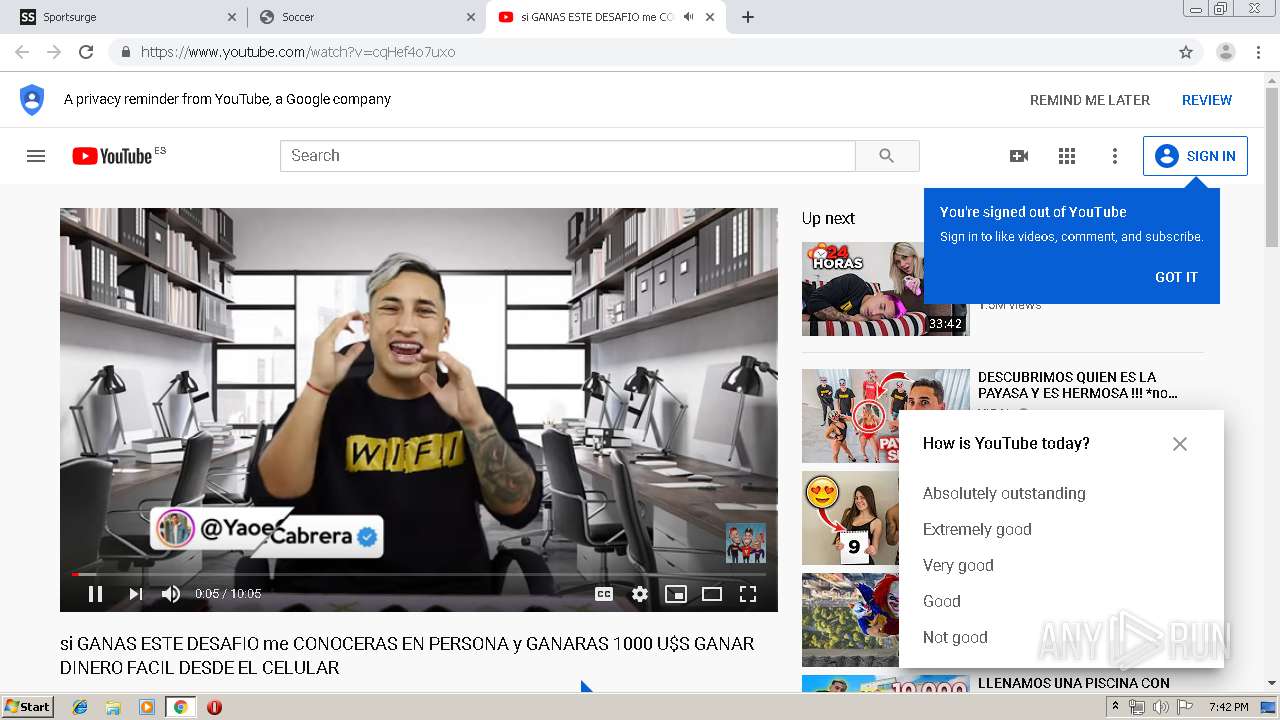This screenshot has height=720, width=1280.
Task: Click the 7:42 PM taskbar clock
Action: point(1228,707)
